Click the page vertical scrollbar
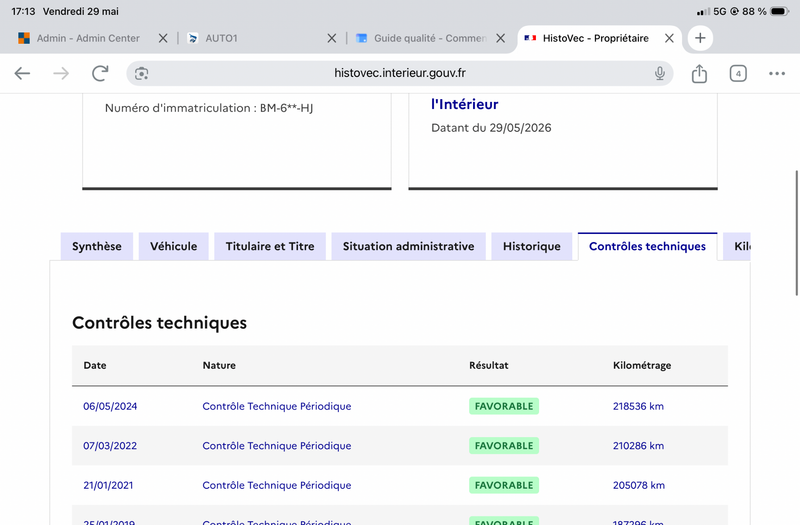Screen dimensions: 800x525 [796, 233]
